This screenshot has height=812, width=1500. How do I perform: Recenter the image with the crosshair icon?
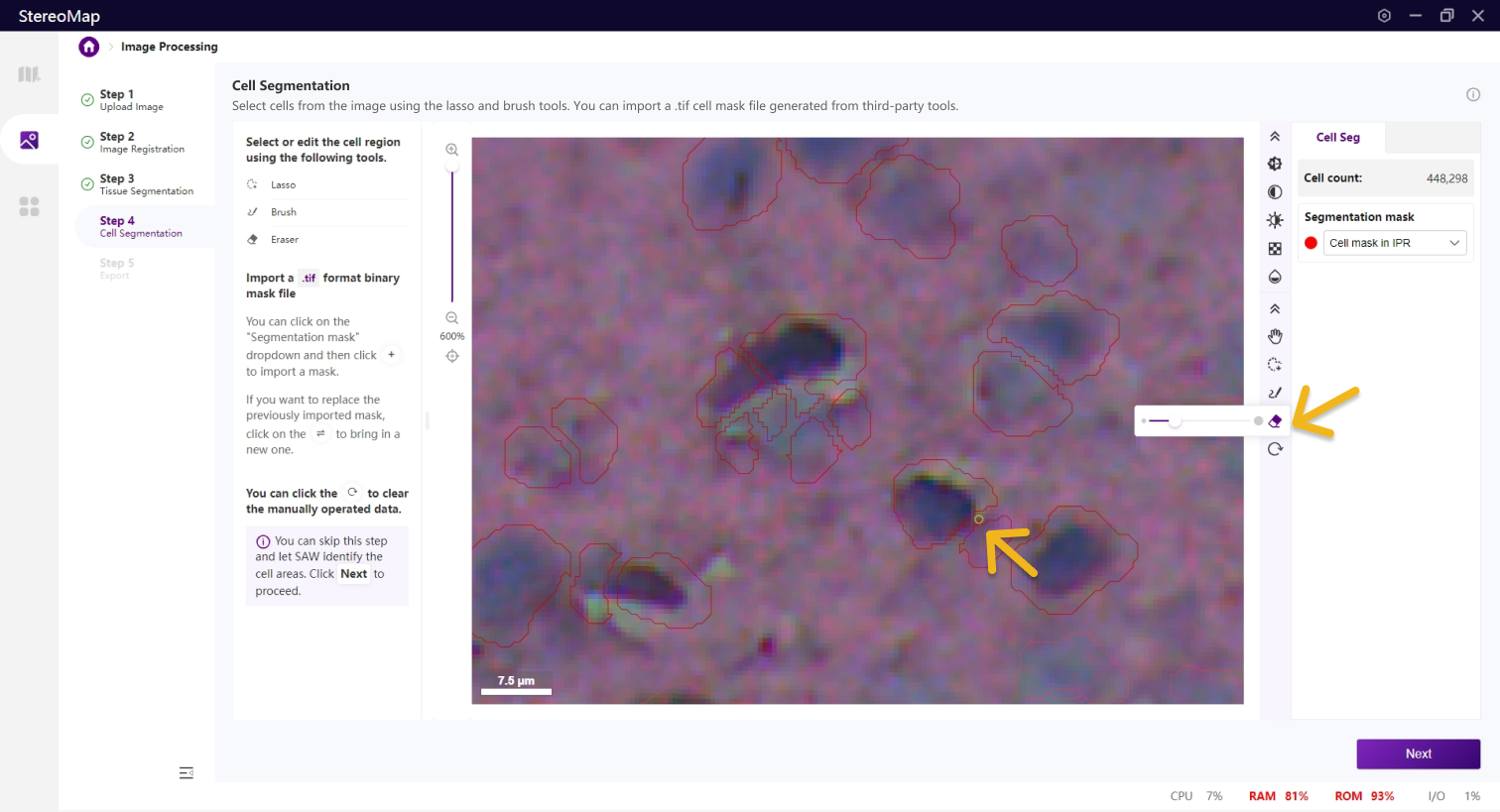[452, 356]
